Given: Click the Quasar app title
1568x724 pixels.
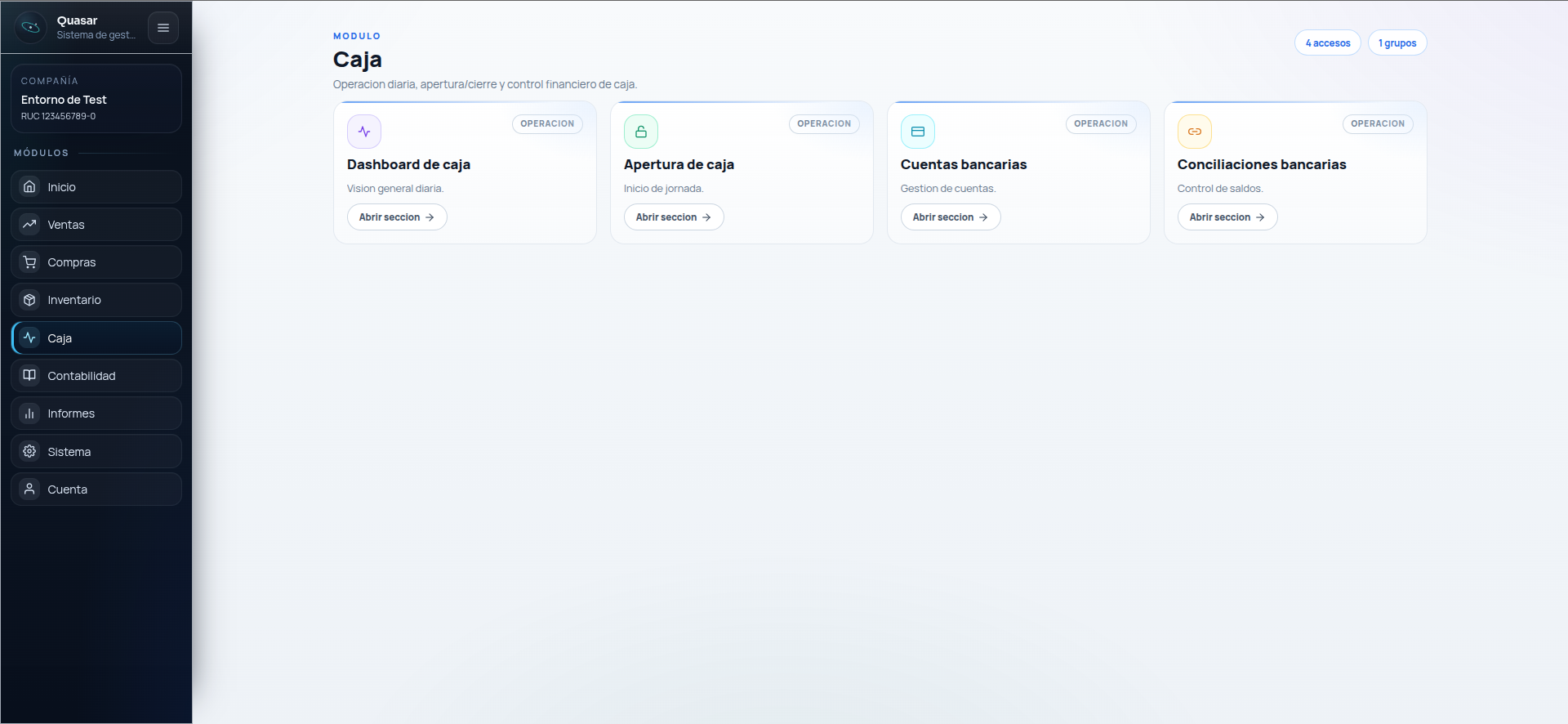Looking at the screenshot, I should [77, 20].
